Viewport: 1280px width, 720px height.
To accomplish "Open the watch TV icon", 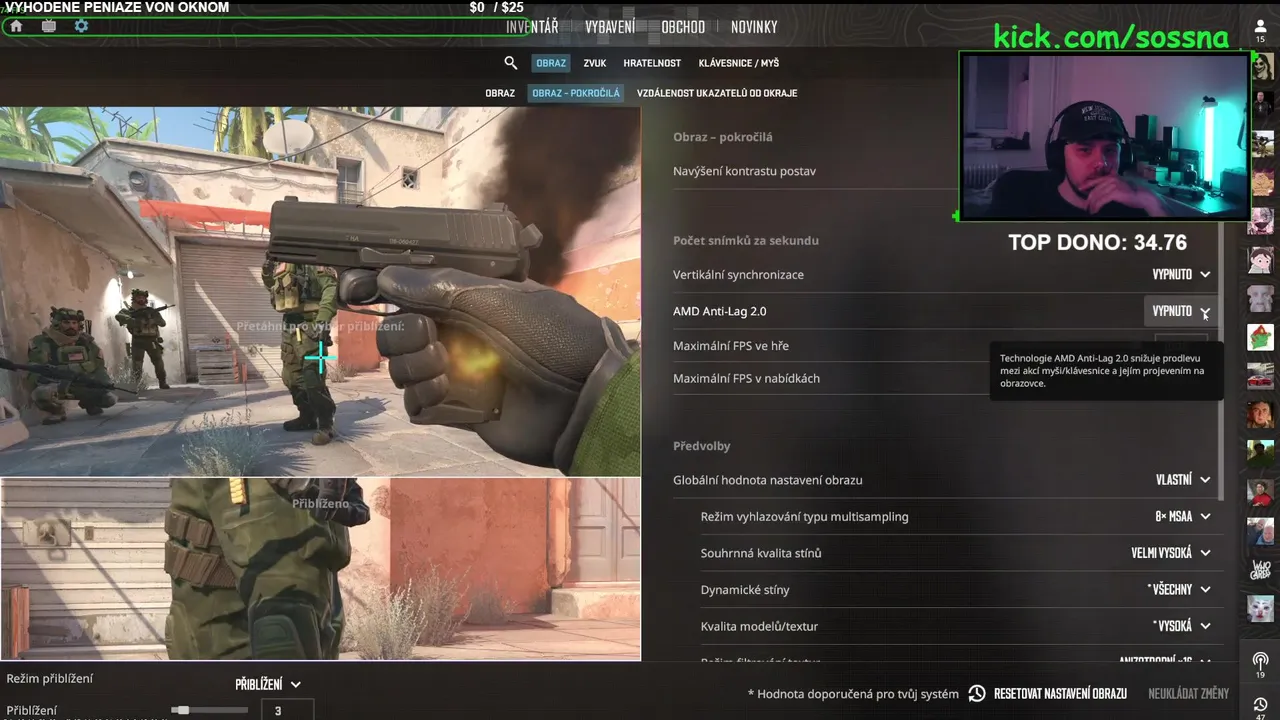I will (x=49, y=26).
